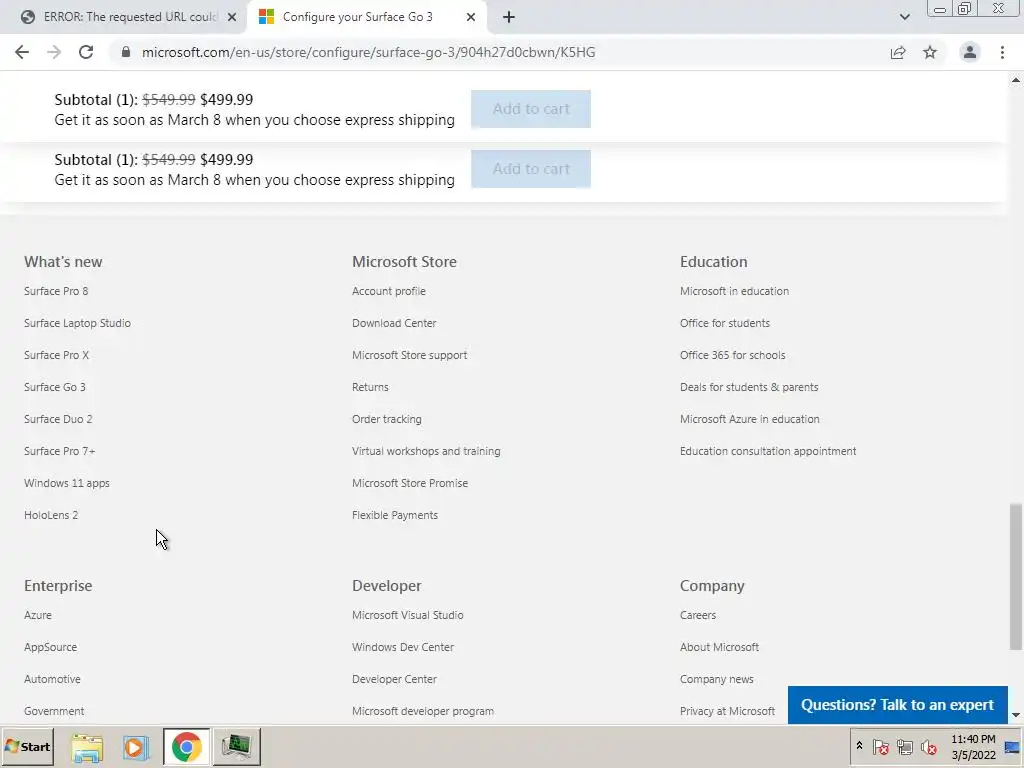Open Office for students link
Image resolution: width=1024 pixels, height=768 pixels.
tap(725, 323)
